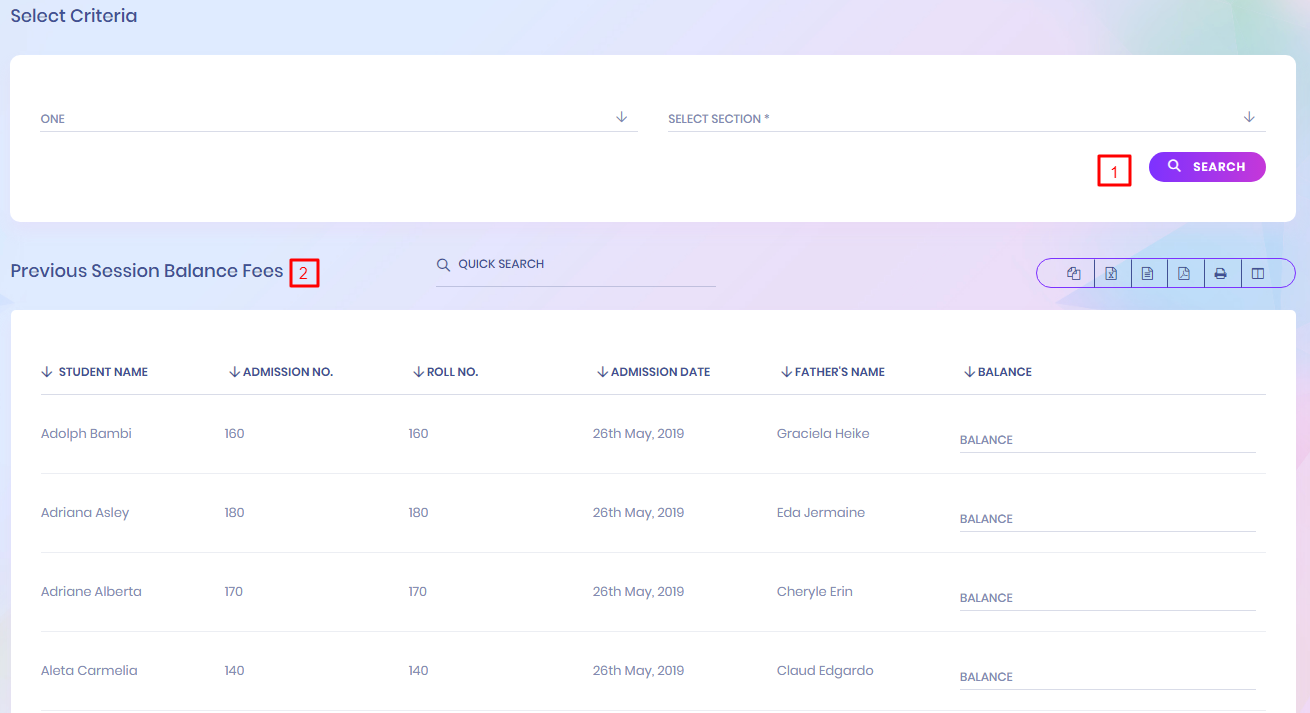The width and height of the screenshot is (1310, 713).
Task: Export table using the PDF icon
Action: (1184, 273)
